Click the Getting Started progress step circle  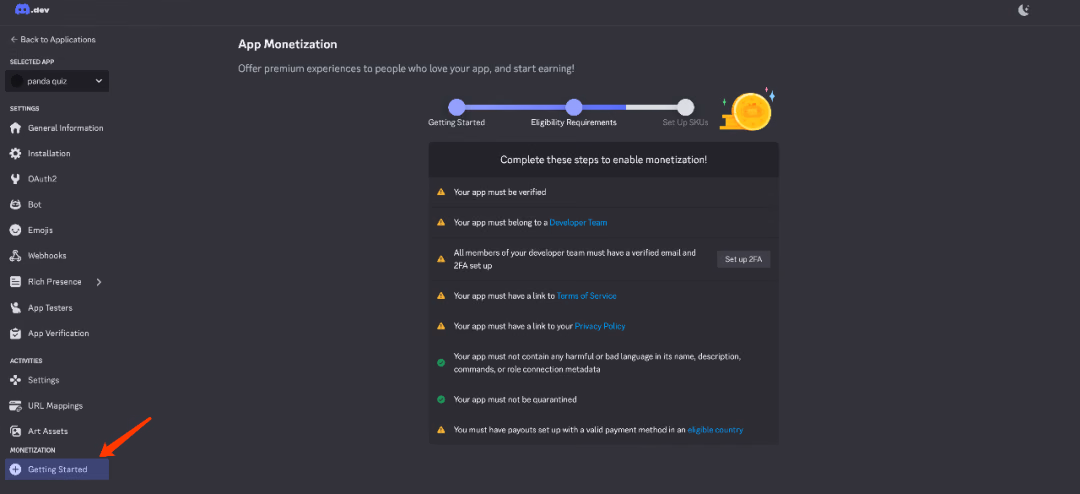point(457,107)
